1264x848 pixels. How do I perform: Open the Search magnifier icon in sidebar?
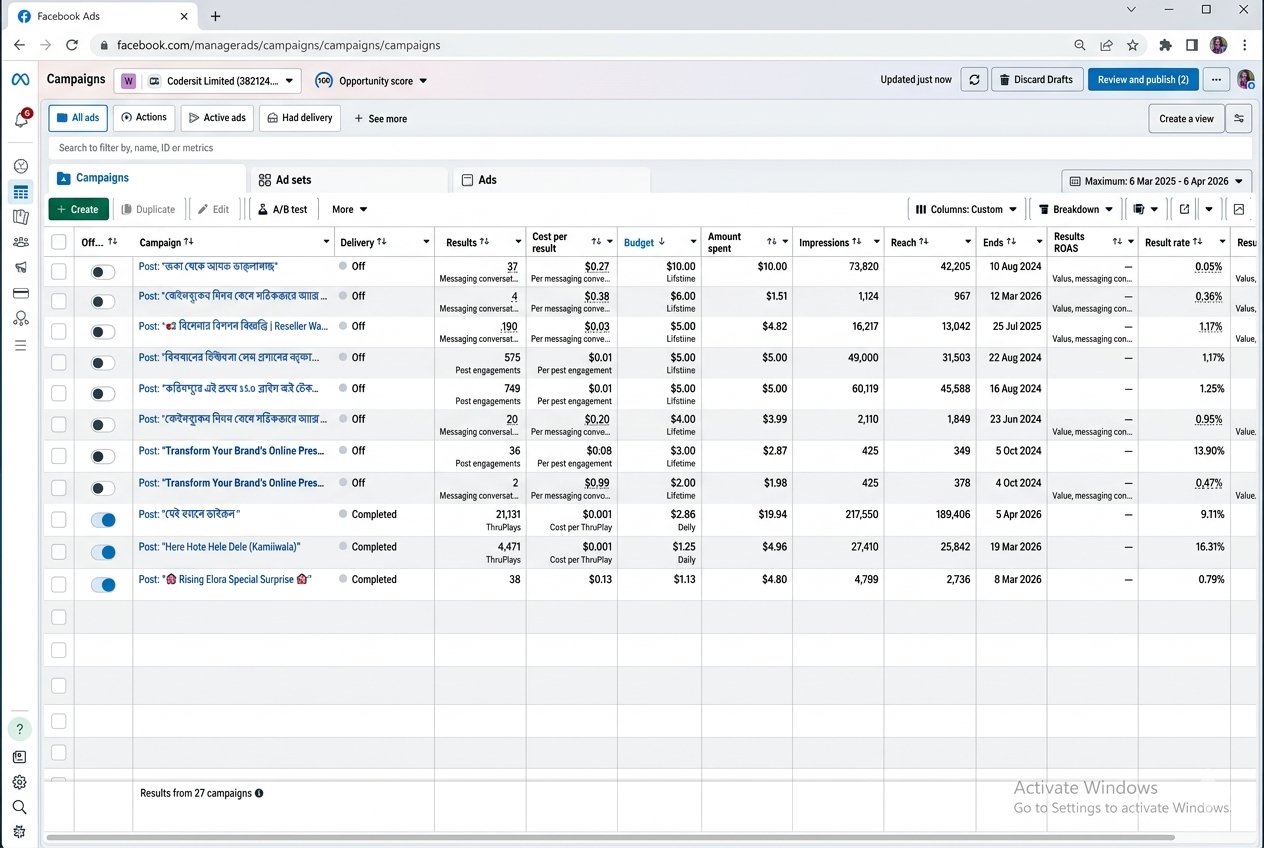[20, 807]
